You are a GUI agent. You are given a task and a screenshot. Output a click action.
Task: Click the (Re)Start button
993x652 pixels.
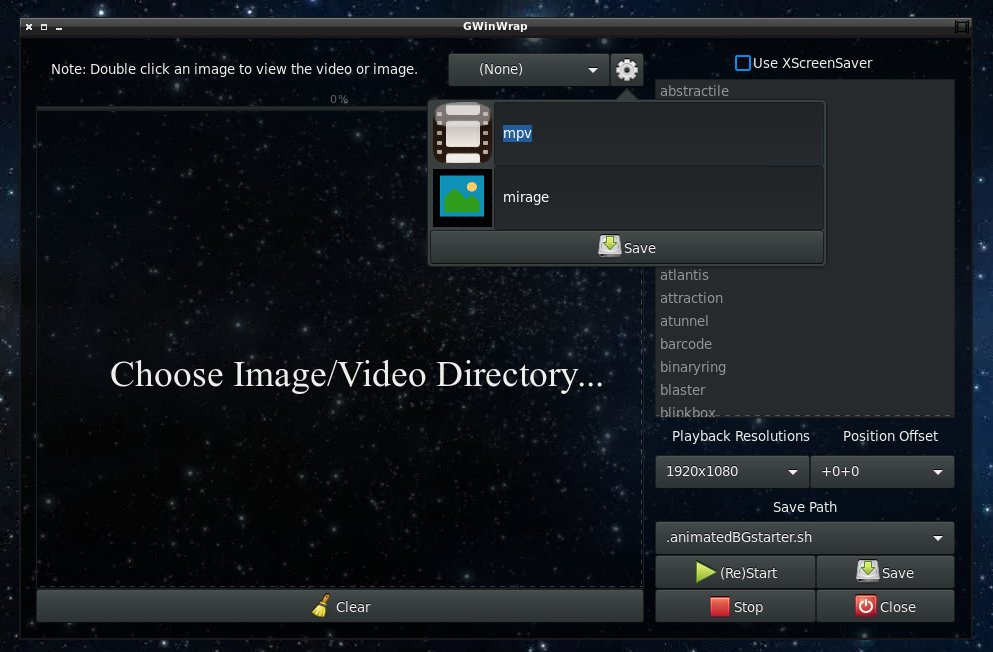735,572
